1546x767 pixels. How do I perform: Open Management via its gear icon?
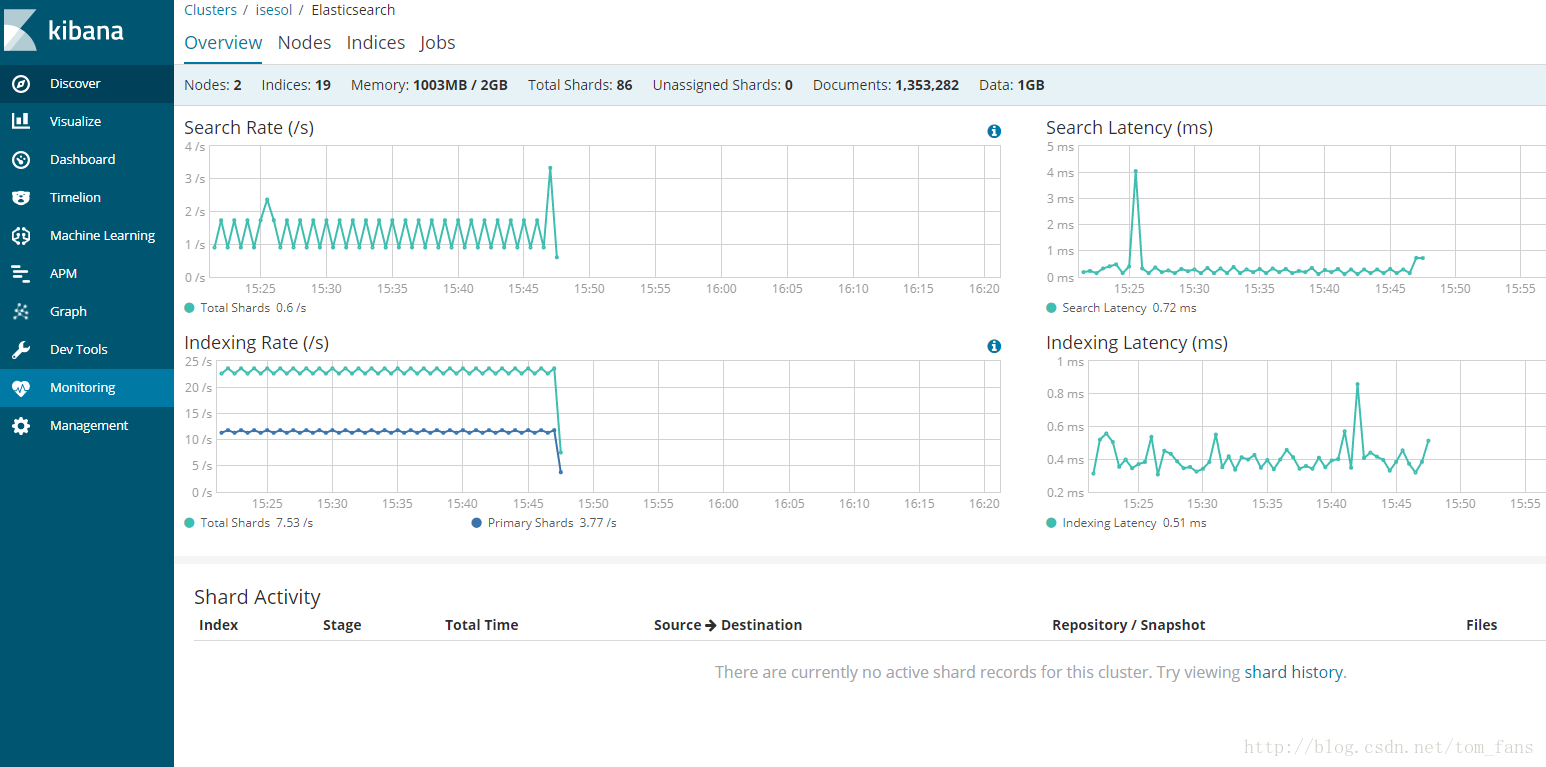[21, 425]
